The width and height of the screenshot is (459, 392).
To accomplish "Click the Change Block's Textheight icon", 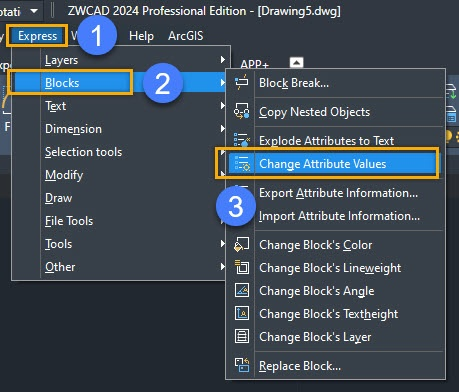I will 242,313.
